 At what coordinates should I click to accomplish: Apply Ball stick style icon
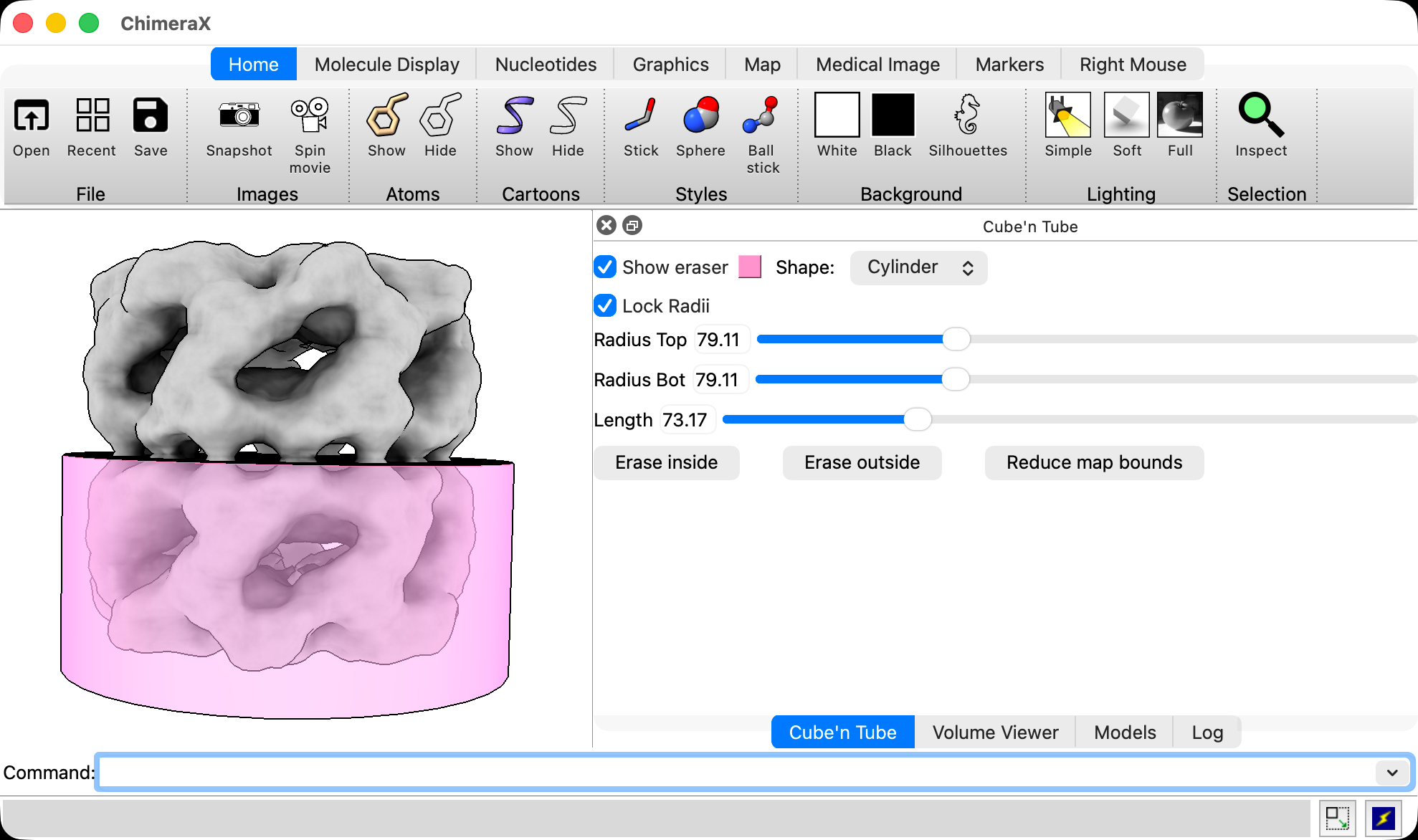[761, 115]
